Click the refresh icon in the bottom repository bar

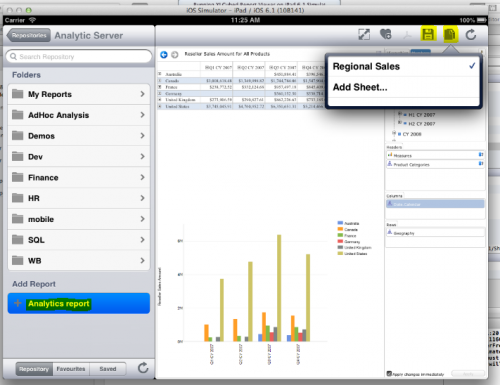[x=143, y=368]
